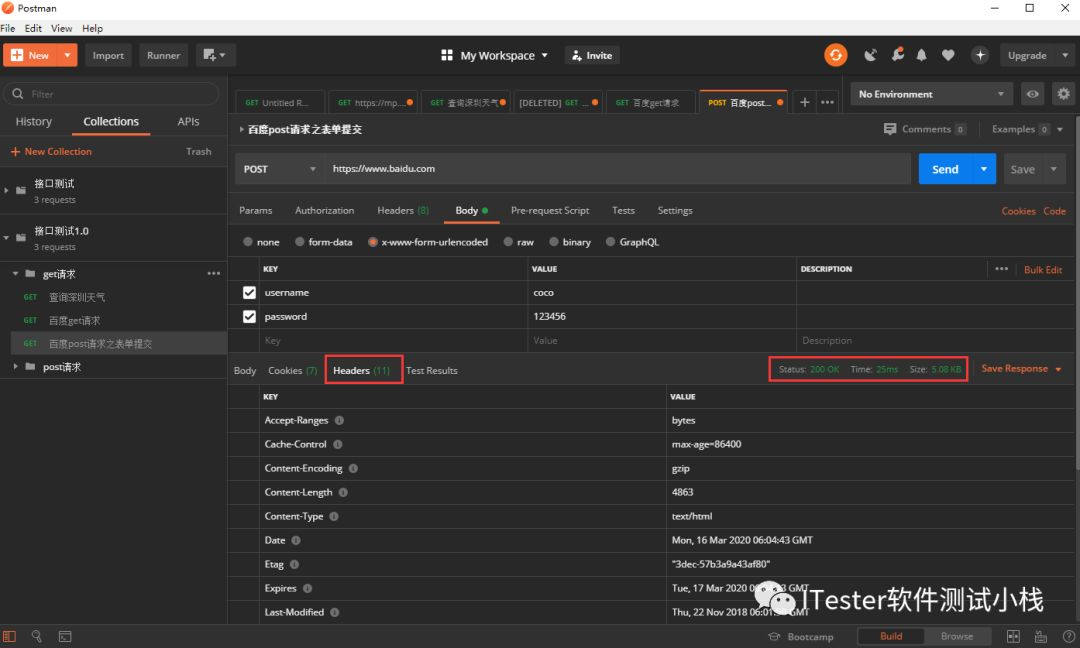Click the orange sync status icon
The image size is (1080, 648).
[x=835, y=55]
